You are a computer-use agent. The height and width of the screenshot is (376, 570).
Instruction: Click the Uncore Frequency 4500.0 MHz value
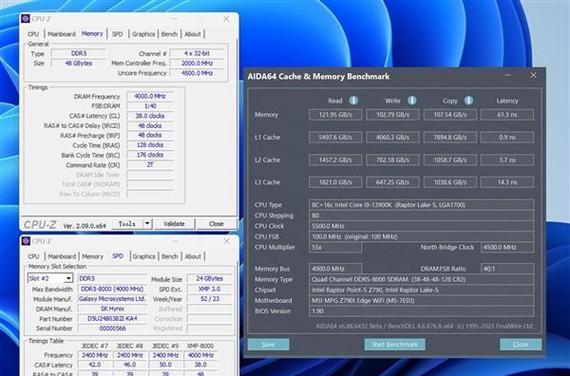click(x=197, y=73)
